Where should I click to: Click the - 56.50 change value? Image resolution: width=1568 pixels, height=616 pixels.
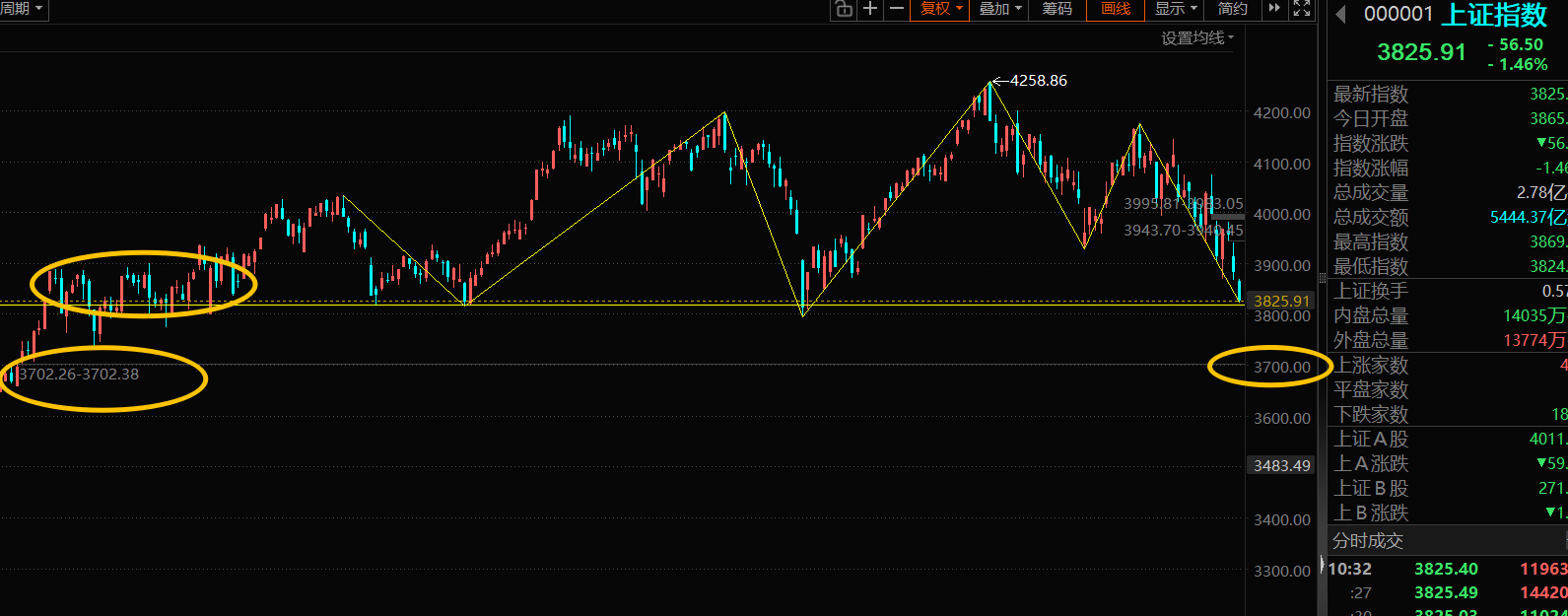coord(1515,44)
